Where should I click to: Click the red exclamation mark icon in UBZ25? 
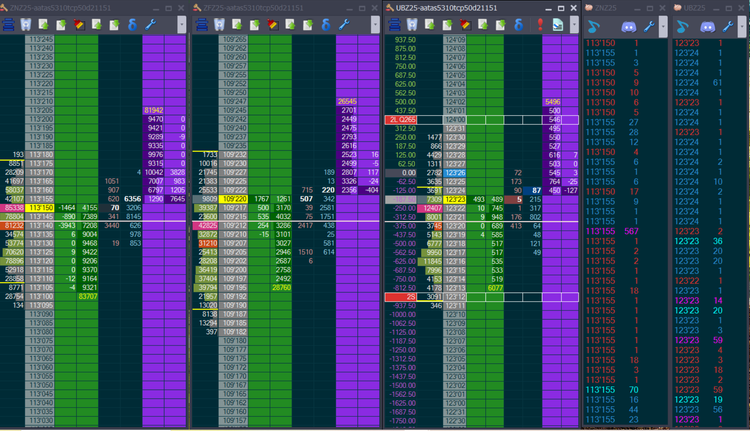click(x=539, y=23)
